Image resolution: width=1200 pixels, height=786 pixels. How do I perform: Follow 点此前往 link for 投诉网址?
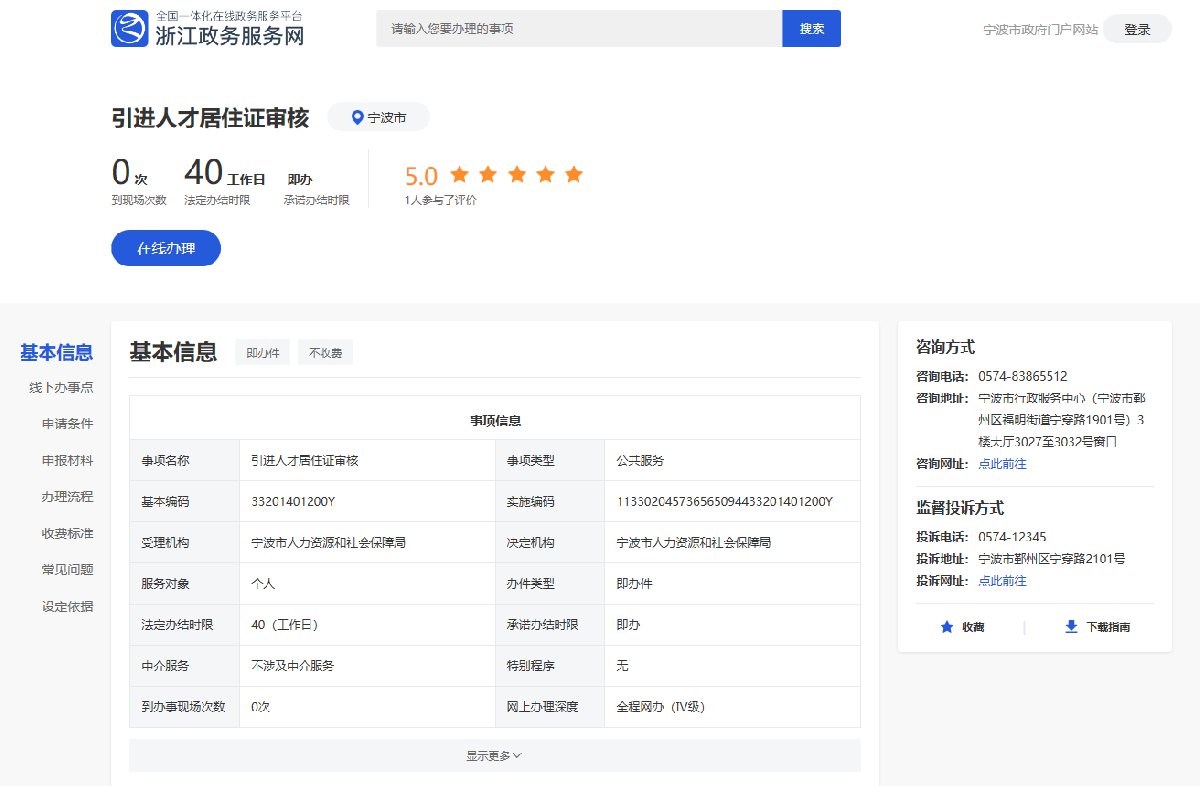(1002, 581)
